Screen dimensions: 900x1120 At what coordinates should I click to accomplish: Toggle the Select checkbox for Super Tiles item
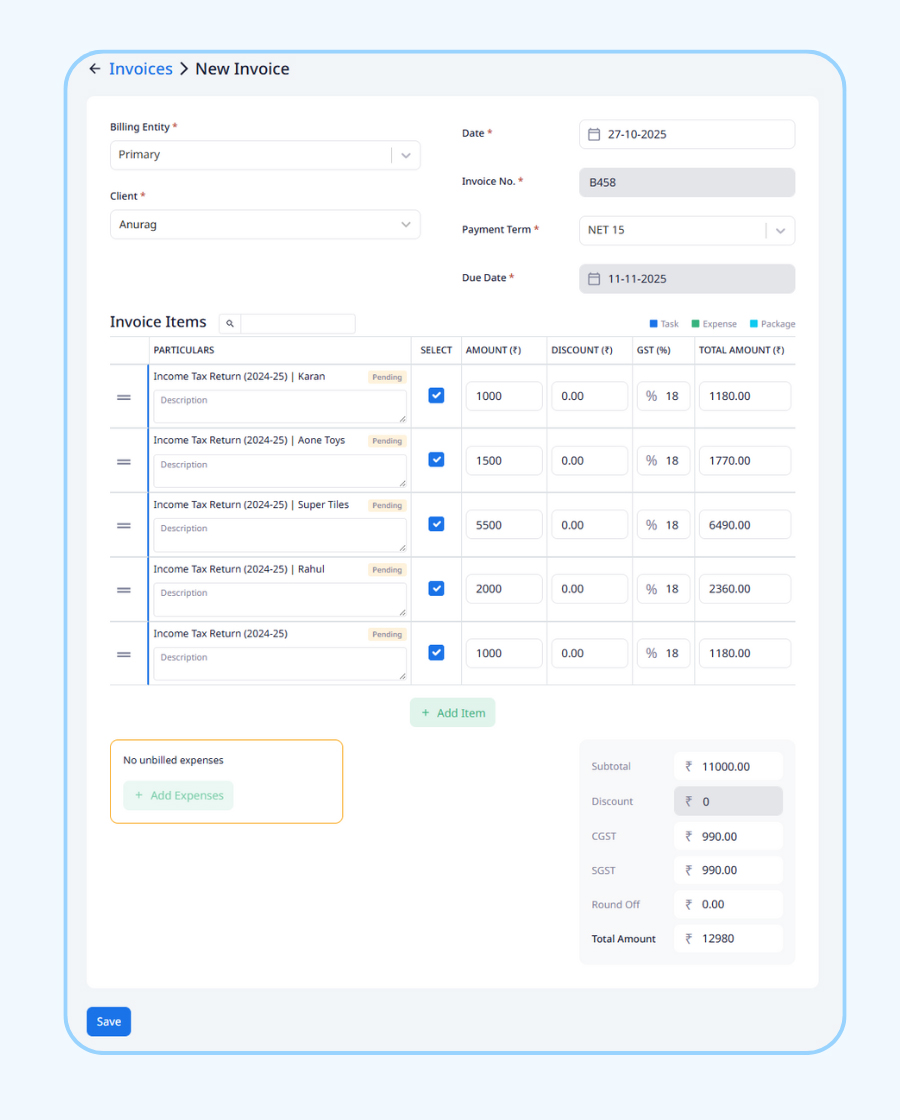[x=436, y=524]
